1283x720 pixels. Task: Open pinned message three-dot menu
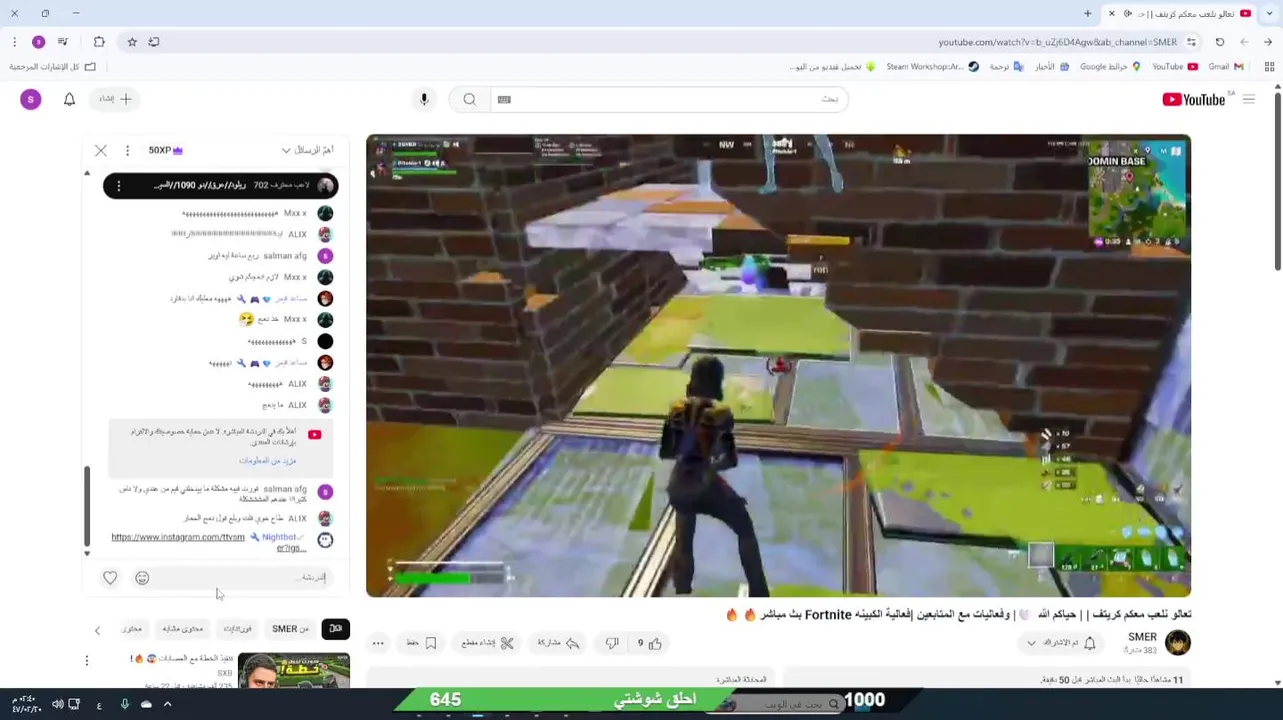point(118,185)
